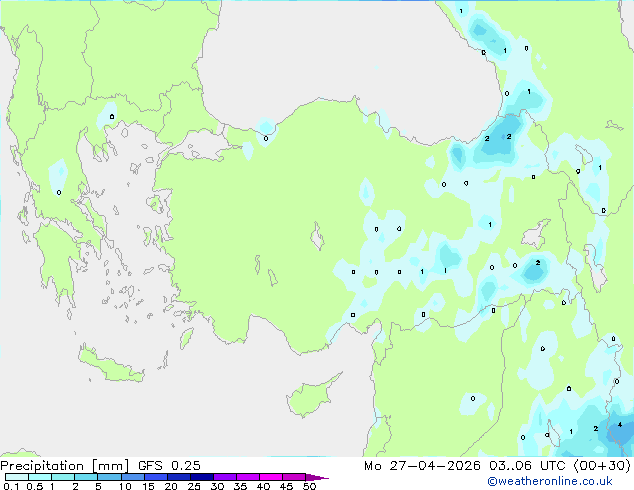Click the '(00+30)' forecast offset text
634x490 pixels.
[x=602, y=466]
